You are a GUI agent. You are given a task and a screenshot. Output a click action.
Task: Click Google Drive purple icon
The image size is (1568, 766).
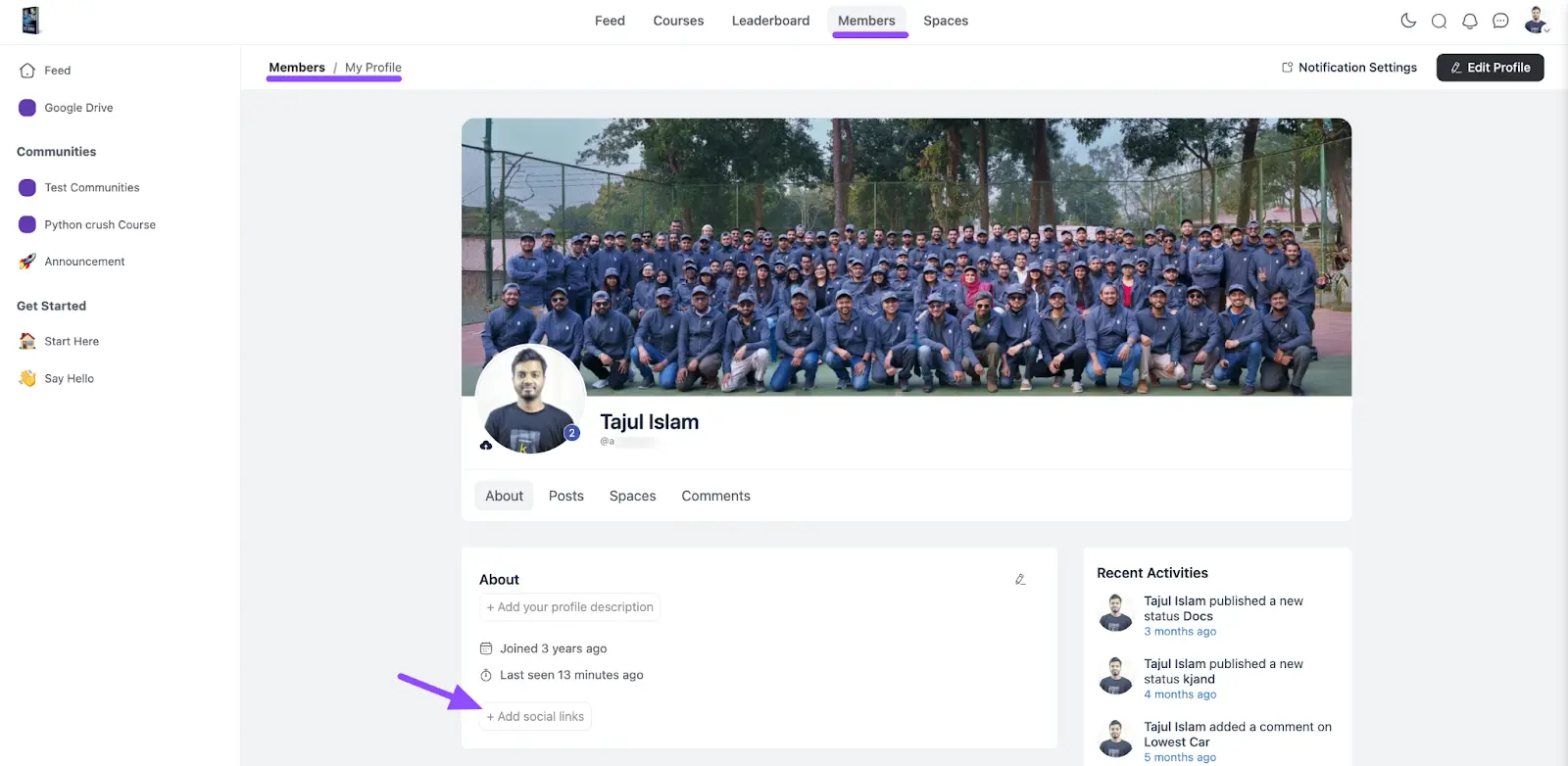pos(27,108)
